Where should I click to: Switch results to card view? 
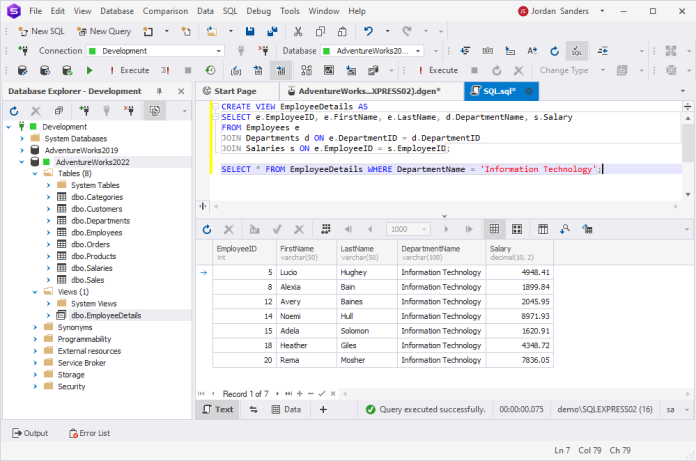coord(517,229)
